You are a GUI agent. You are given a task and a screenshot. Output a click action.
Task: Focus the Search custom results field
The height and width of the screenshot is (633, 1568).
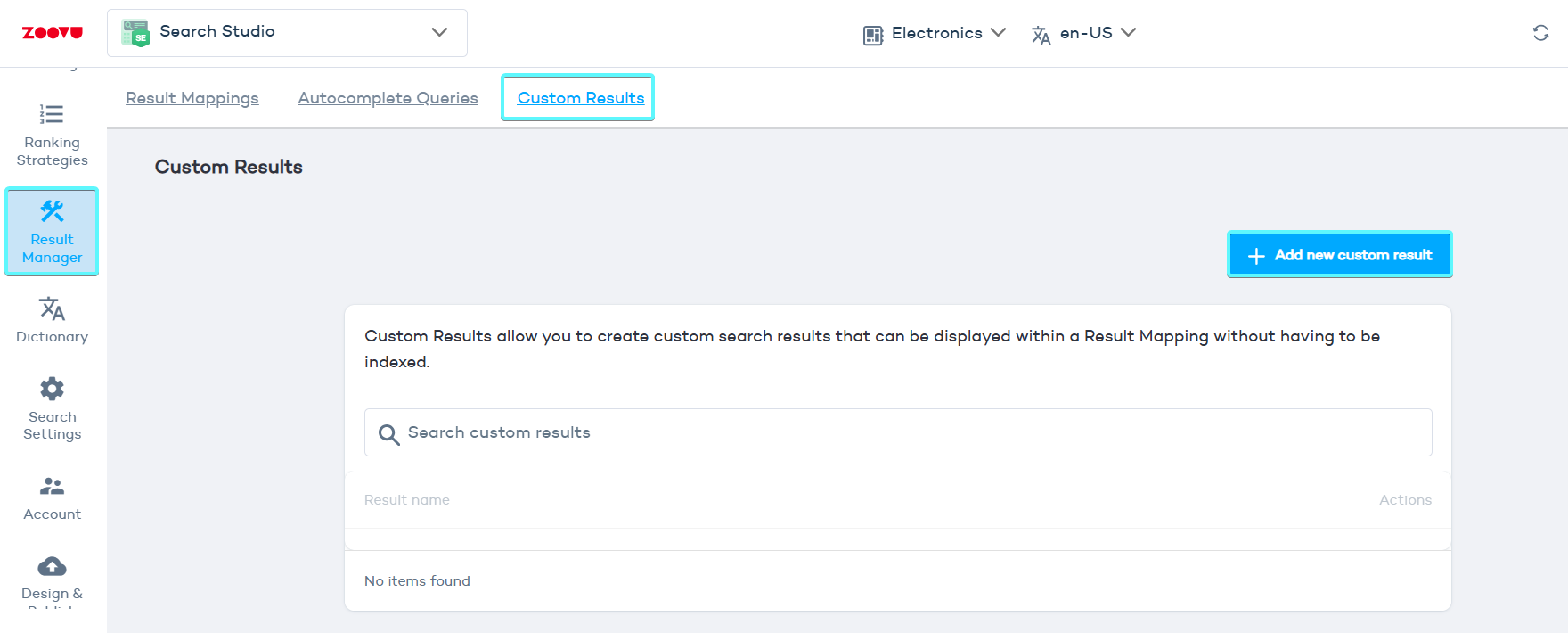pos(909,432)
